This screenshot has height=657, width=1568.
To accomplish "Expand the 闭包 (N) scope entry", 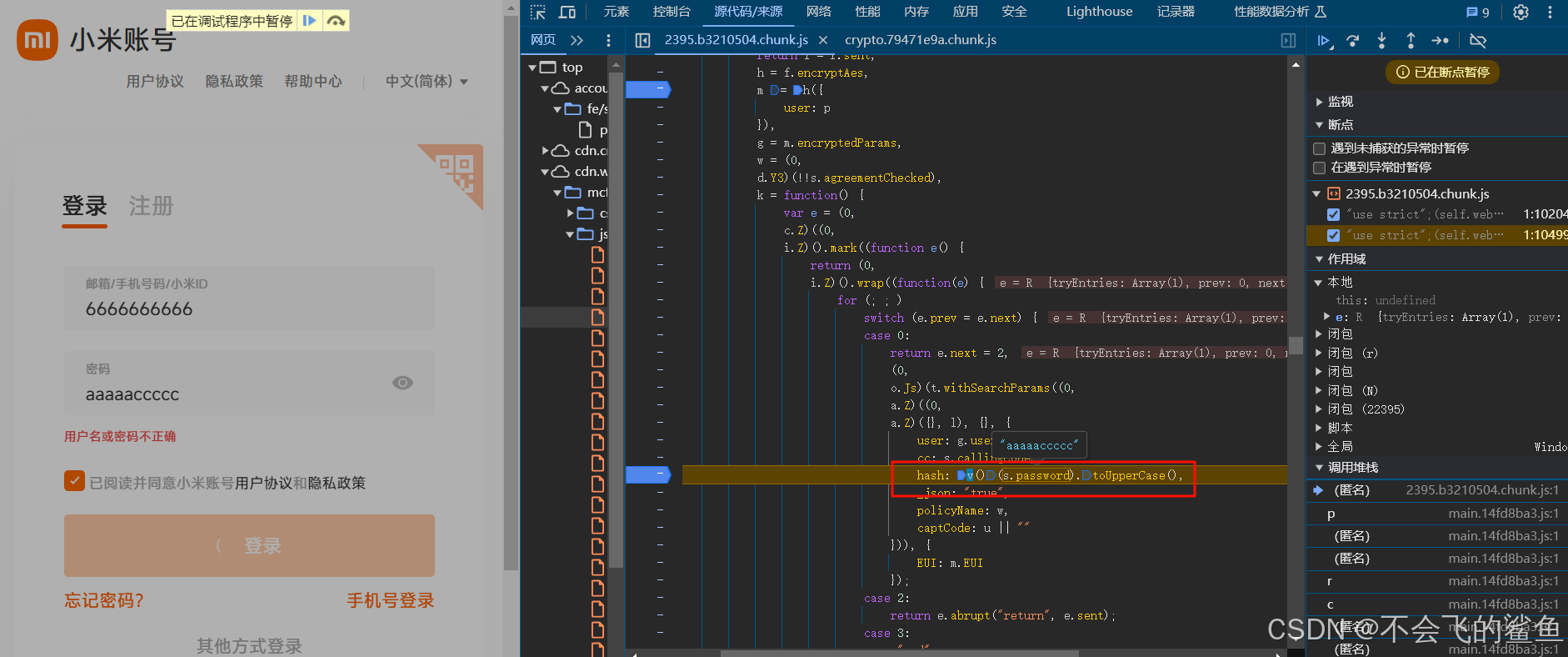I will click(1320, 390).
